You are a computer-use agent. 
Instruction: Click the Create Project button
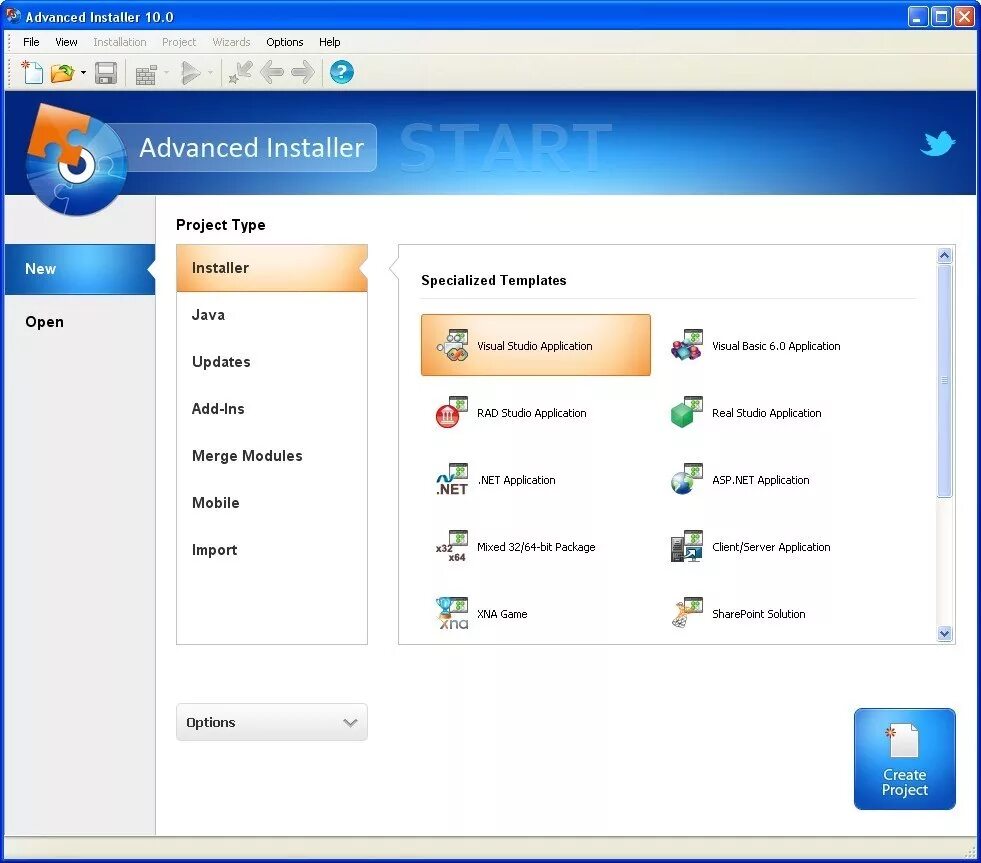(904, 758)
